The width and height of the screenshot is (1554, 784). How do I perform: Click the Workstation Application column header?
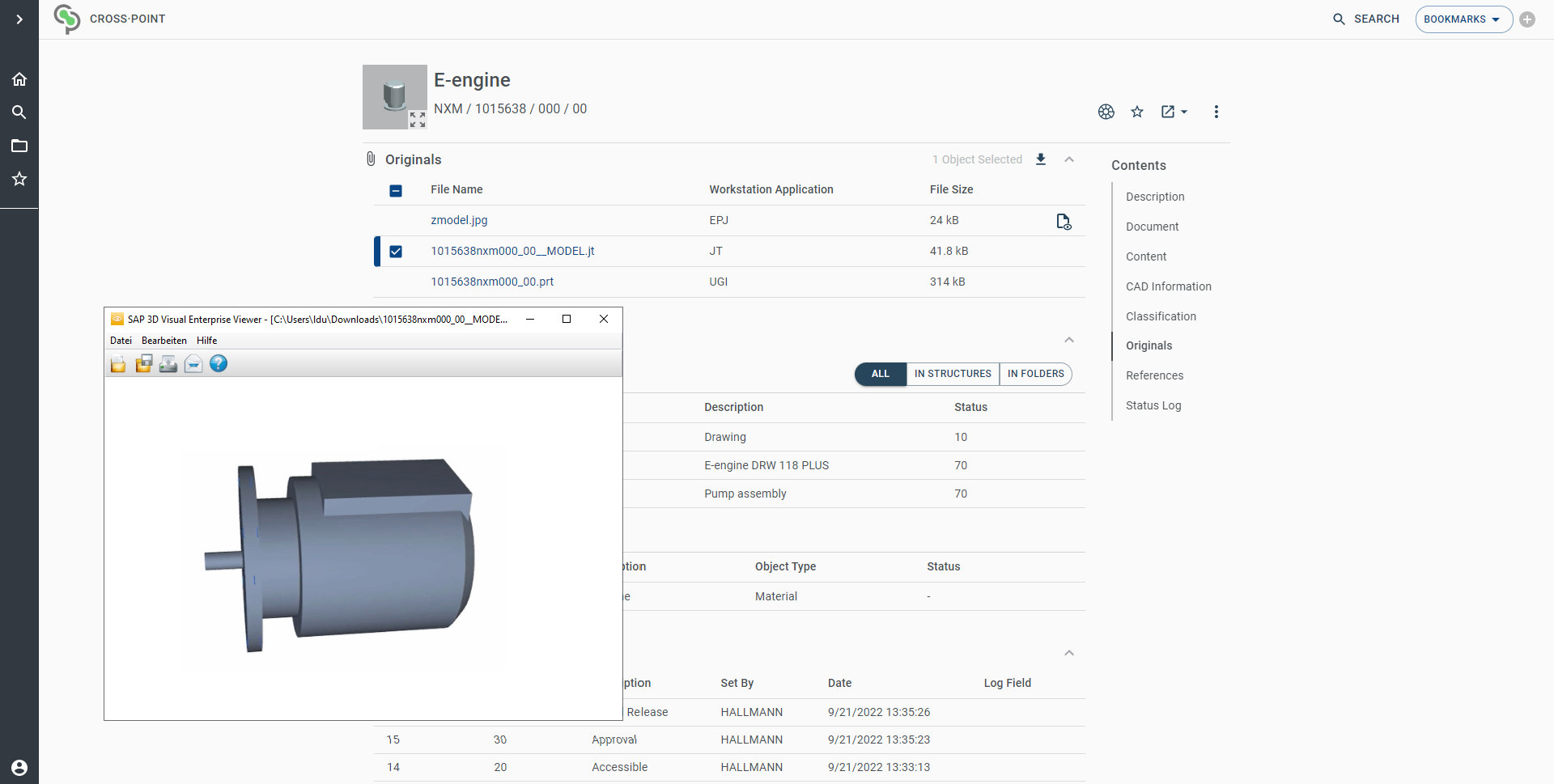point(771,189)
